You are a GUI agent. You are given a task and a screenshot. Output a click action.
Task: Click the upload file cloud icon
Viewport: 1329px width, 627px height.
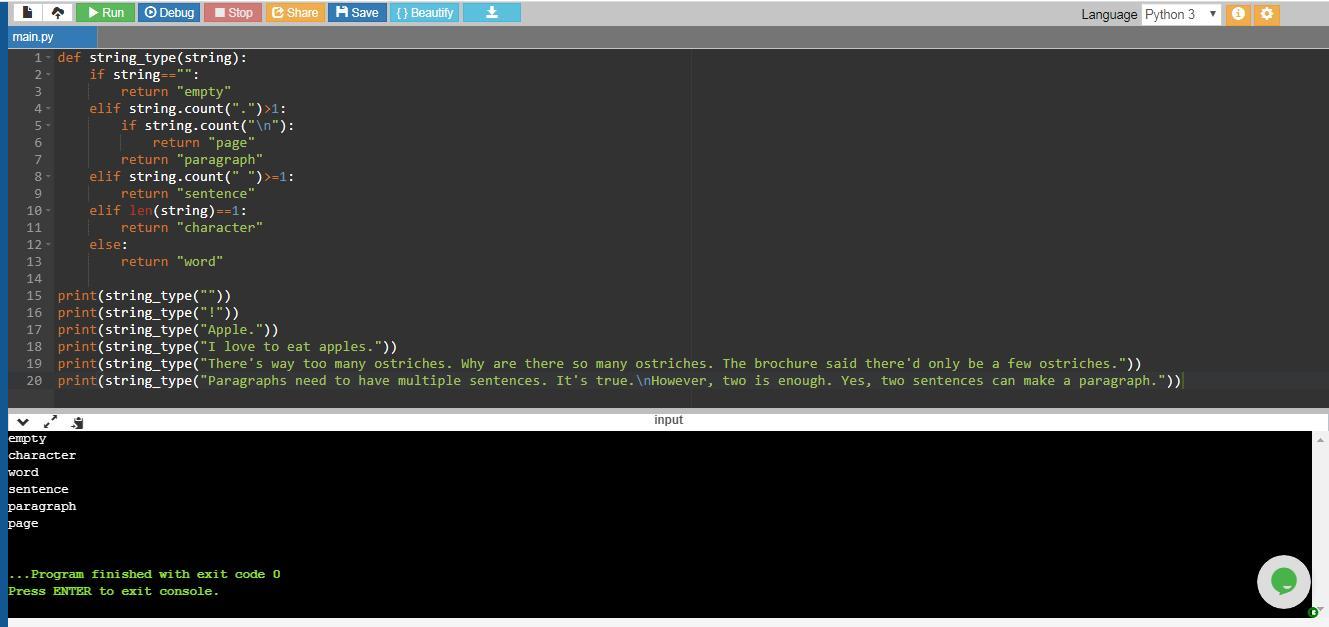58,13
